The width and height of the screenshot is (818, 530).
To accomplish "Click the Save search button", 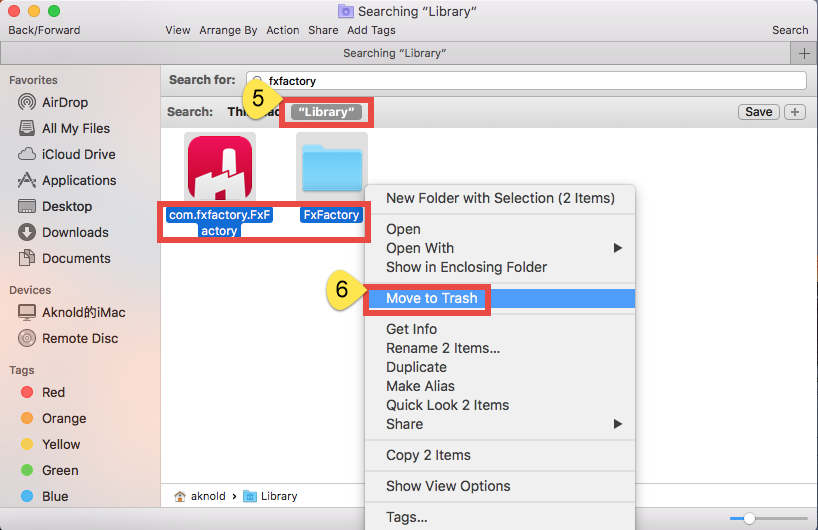I will pyautogui.click(x=759, y=112).
